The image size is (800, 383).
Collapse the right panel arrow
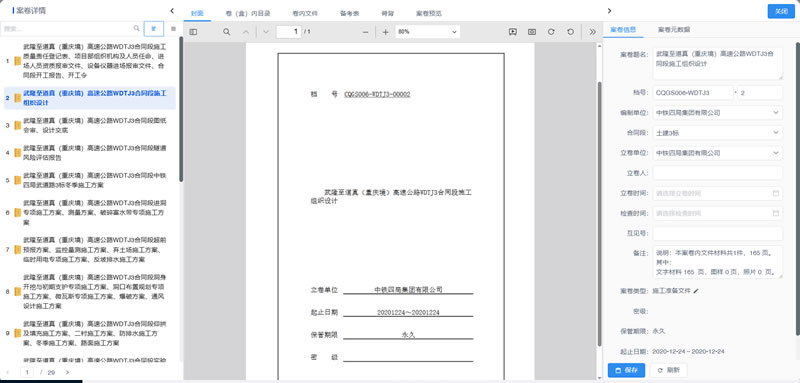point(609,11)
